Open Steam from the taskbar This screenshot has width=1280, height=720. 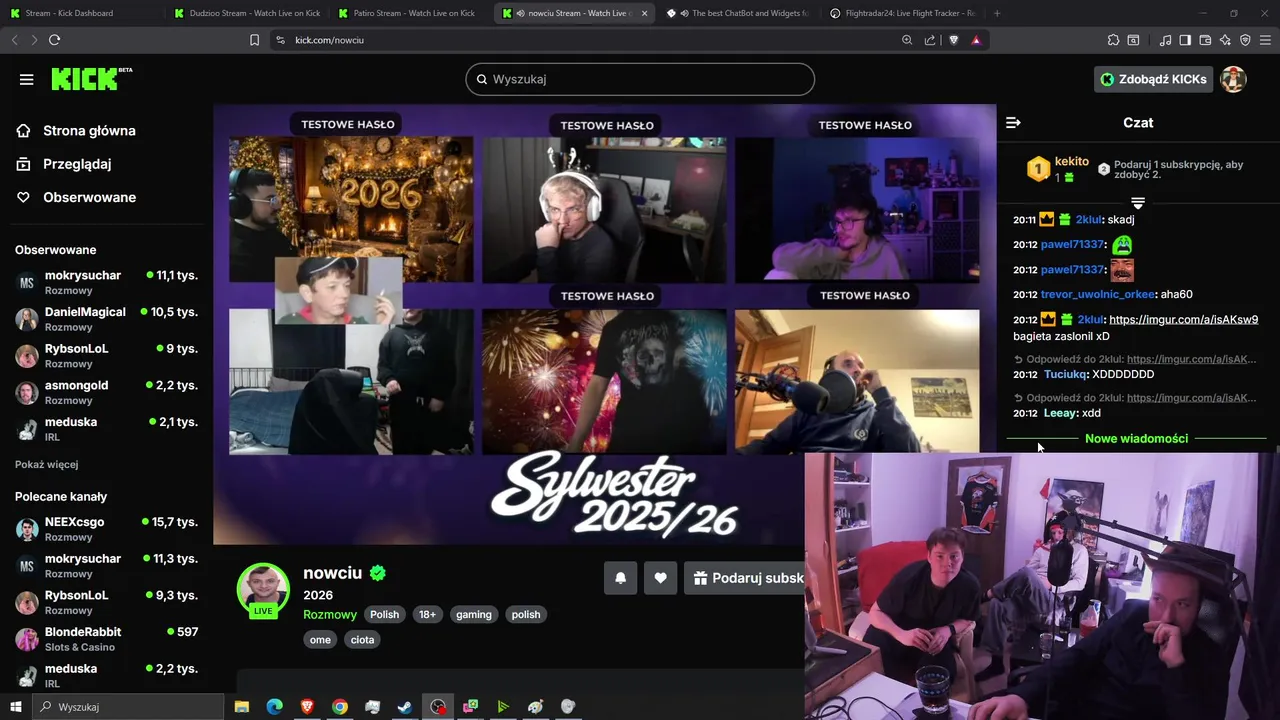click(x=404, y=707)
